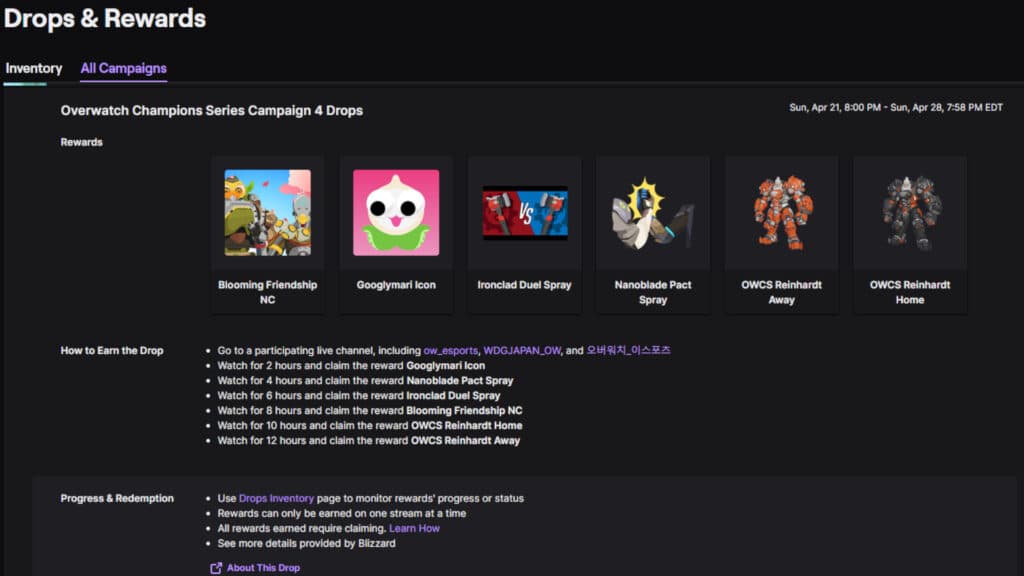The height and width of the screenshot is (576, 1024).
Task: Collapse the Overwatch Champions Series Campaign 4 Drops title
Action: click(211, 111)
